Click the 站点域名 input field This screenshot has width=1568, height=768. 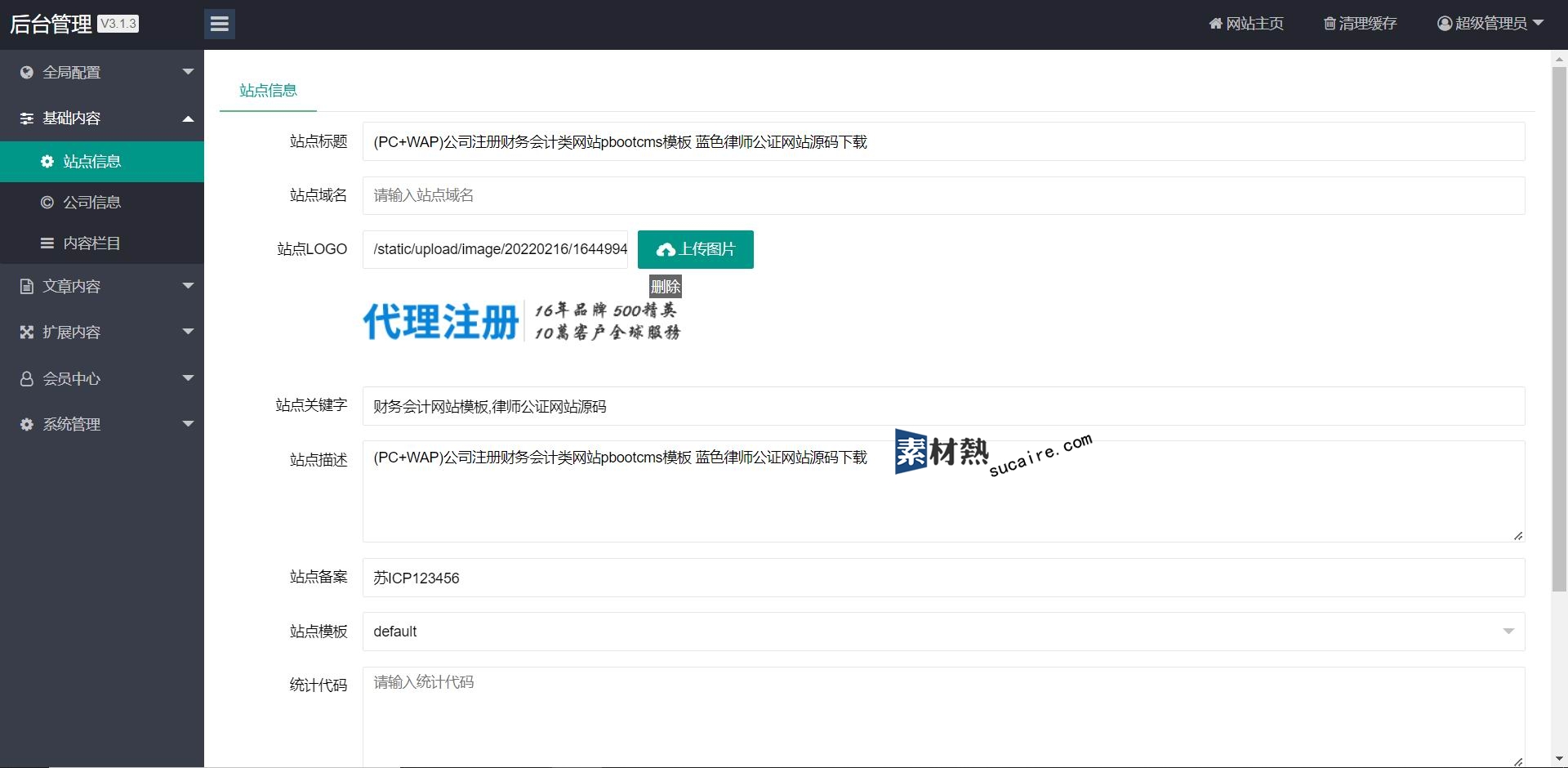[943, 196]
